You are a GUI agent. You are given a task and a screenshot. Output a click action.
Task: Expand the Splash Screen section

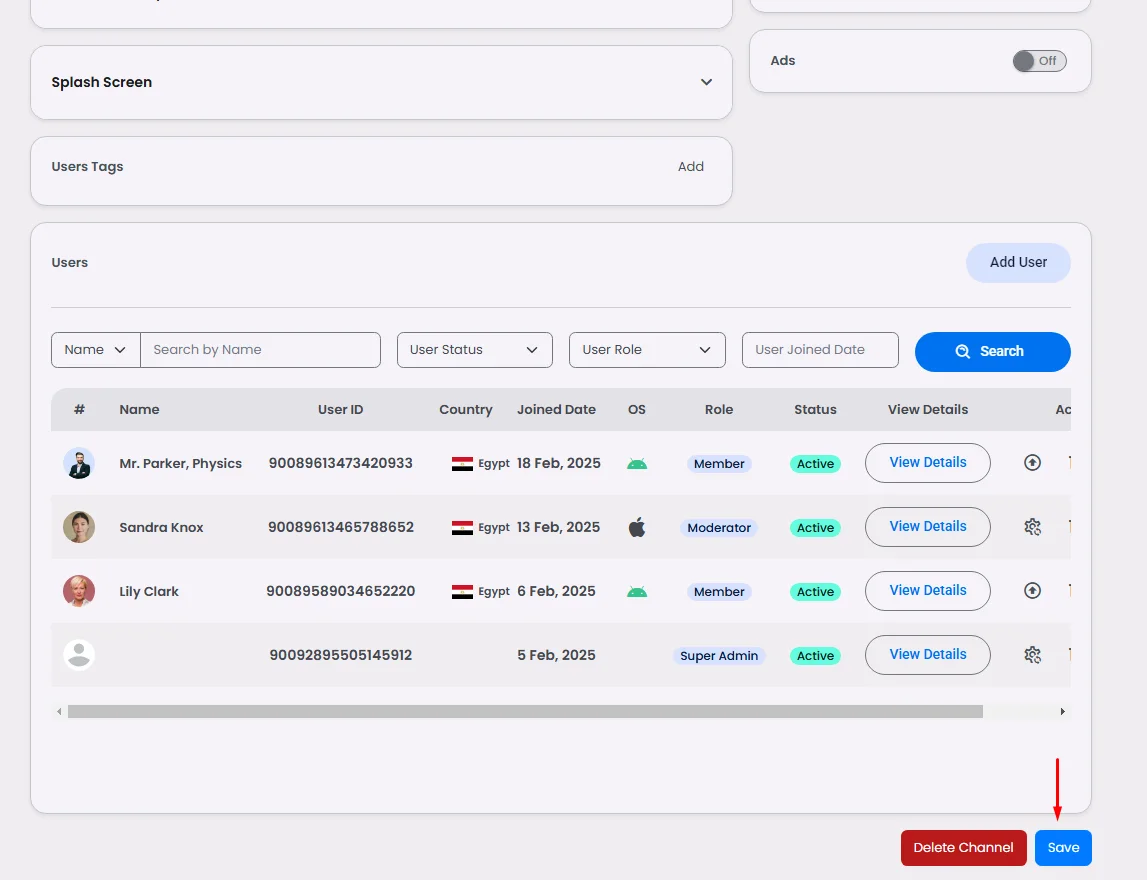pos(706,82)
